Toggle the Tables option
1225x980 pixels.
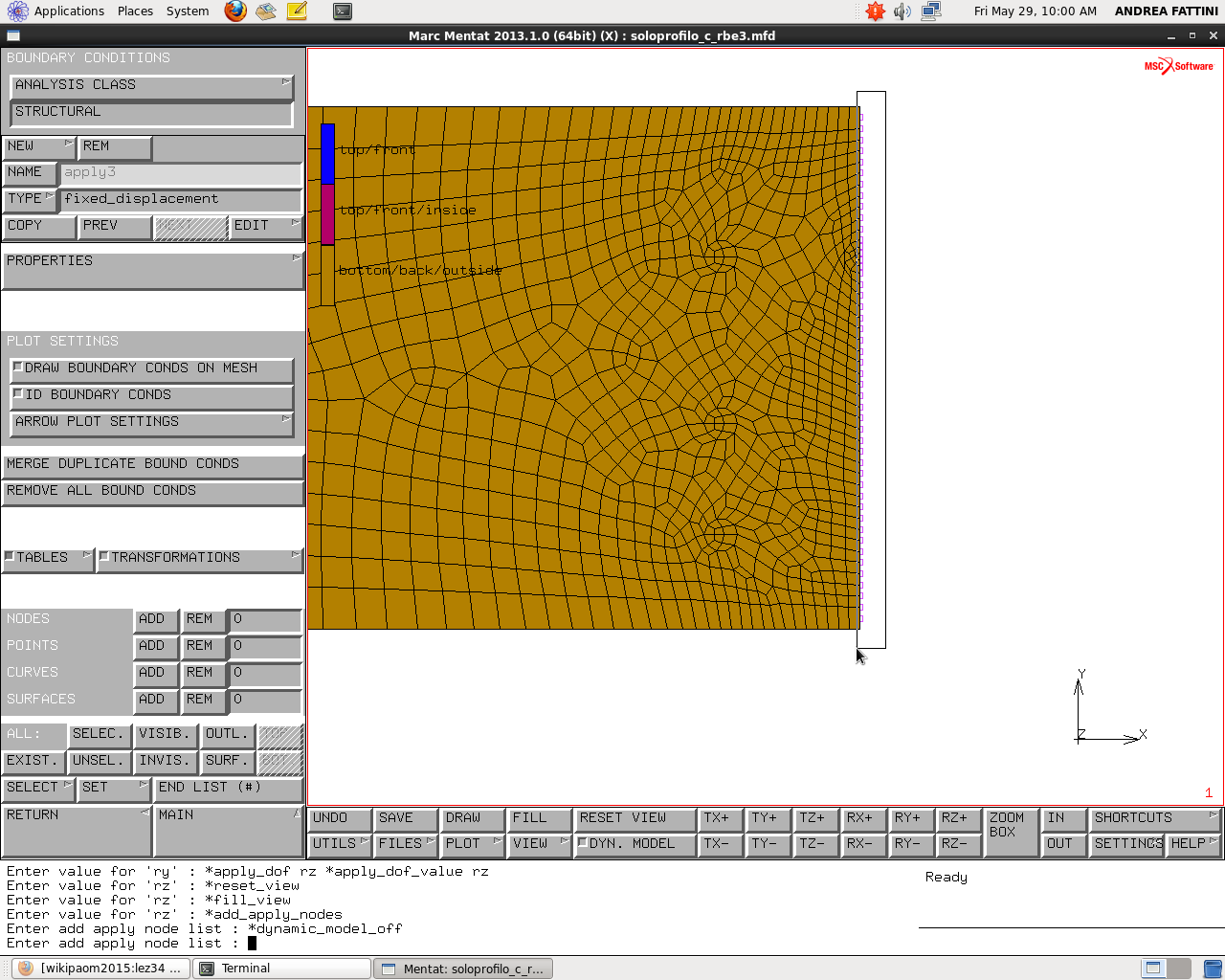tap(48, 558)
